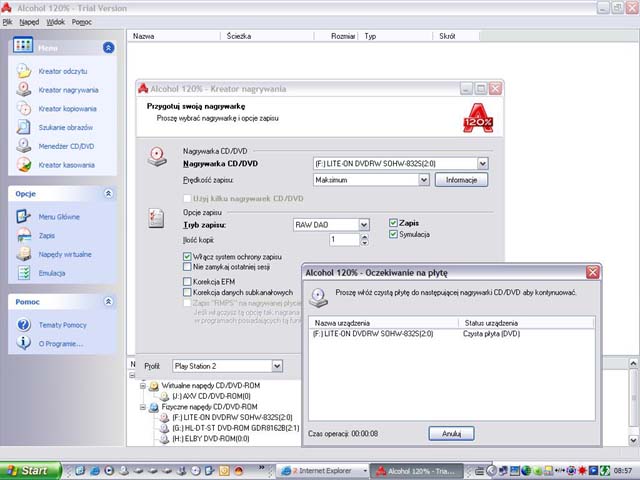Enable Korekcja danych subkanałowych checkbox
Screen dimensions: 640x480
click(187, 292)
